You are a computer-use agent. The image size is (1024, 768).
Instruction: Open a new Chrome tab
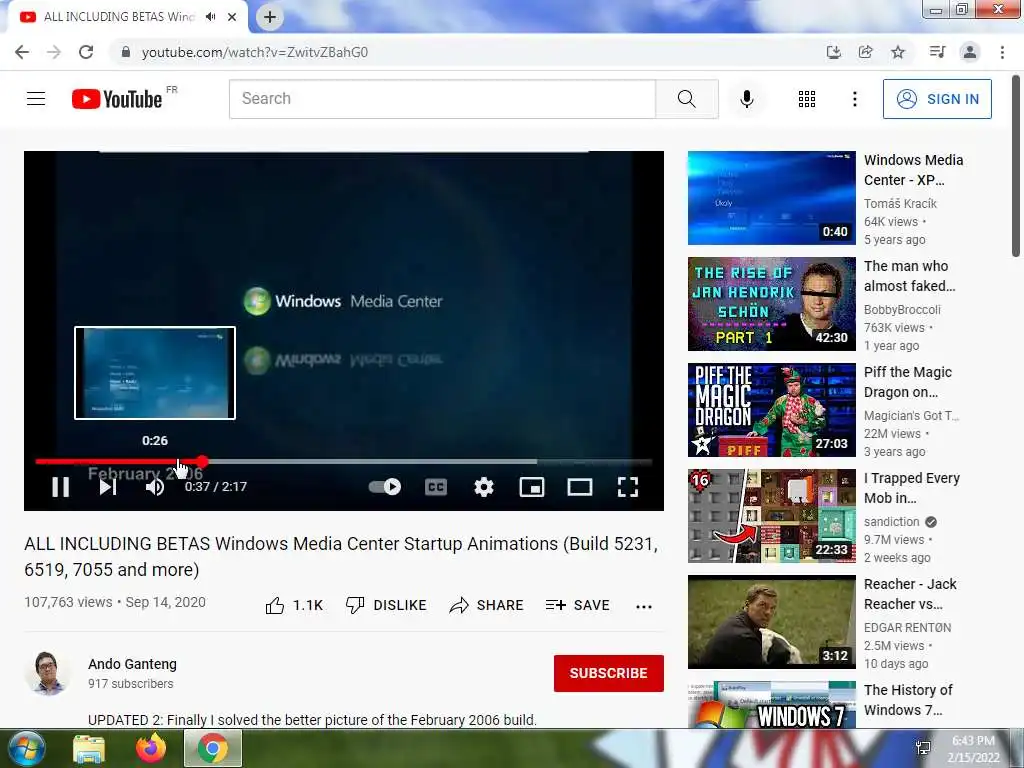click(270, 18)
